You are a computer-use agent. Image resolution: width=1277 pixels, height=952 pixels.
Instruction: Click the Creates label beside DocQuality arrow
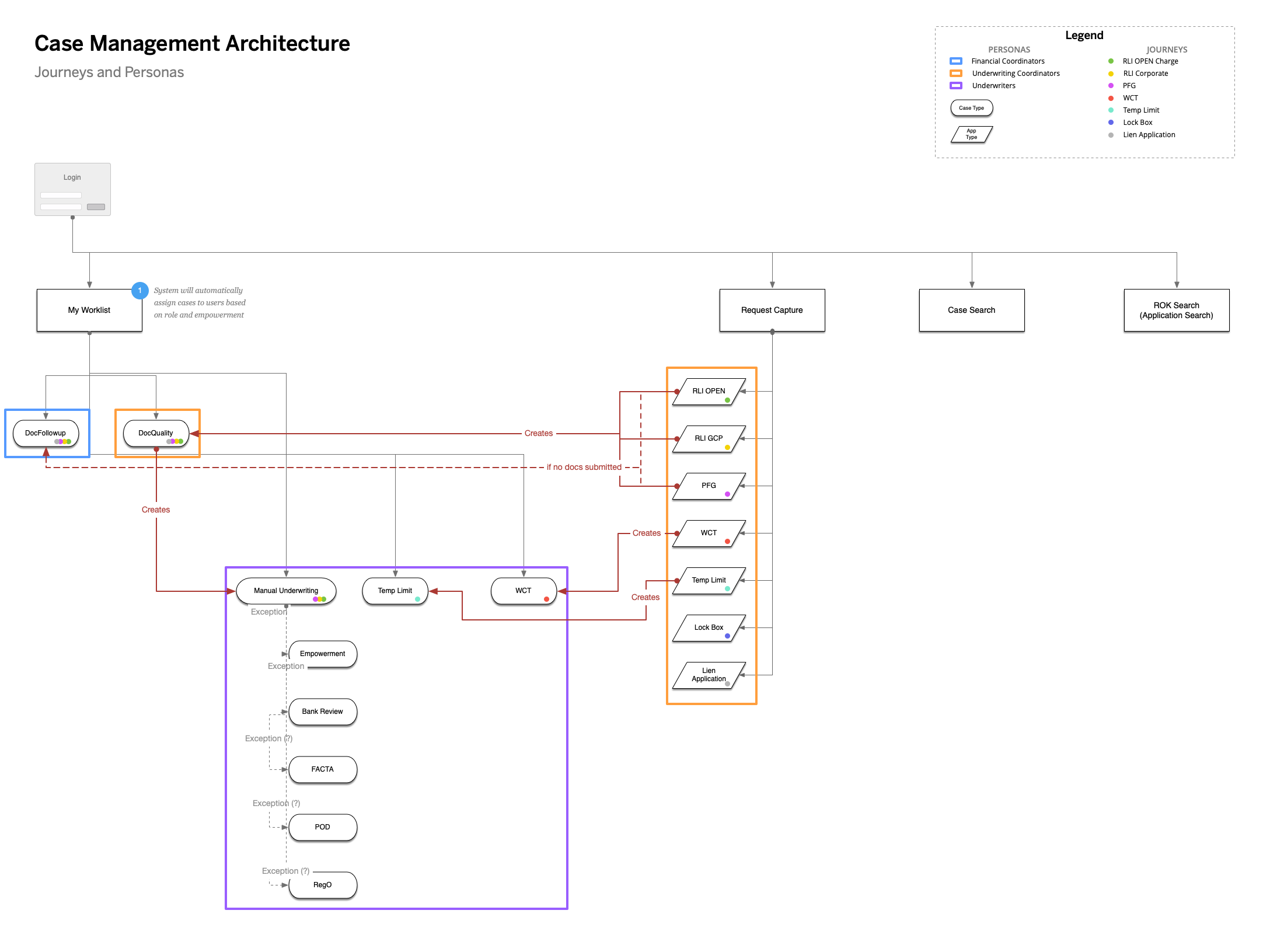point(538,434)
